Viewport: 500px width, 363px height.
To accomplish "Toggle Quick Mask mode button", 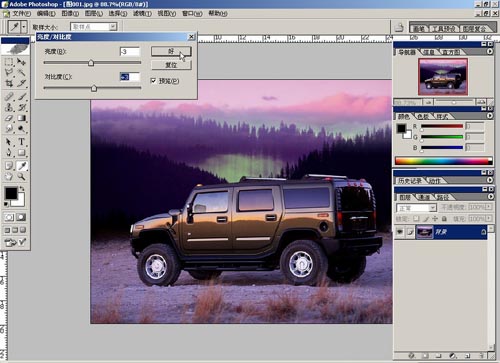I will point(21,217).
